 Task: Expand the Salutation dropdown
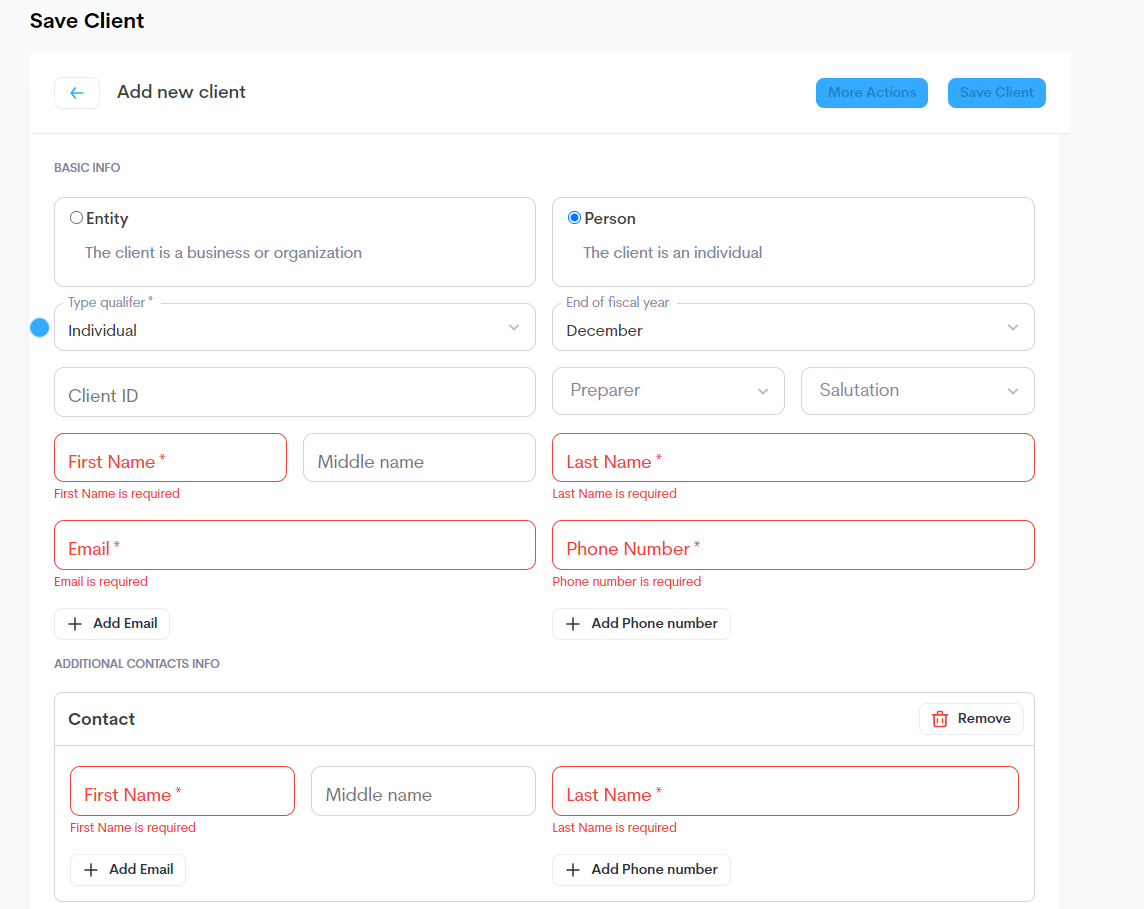click(916, 391)
